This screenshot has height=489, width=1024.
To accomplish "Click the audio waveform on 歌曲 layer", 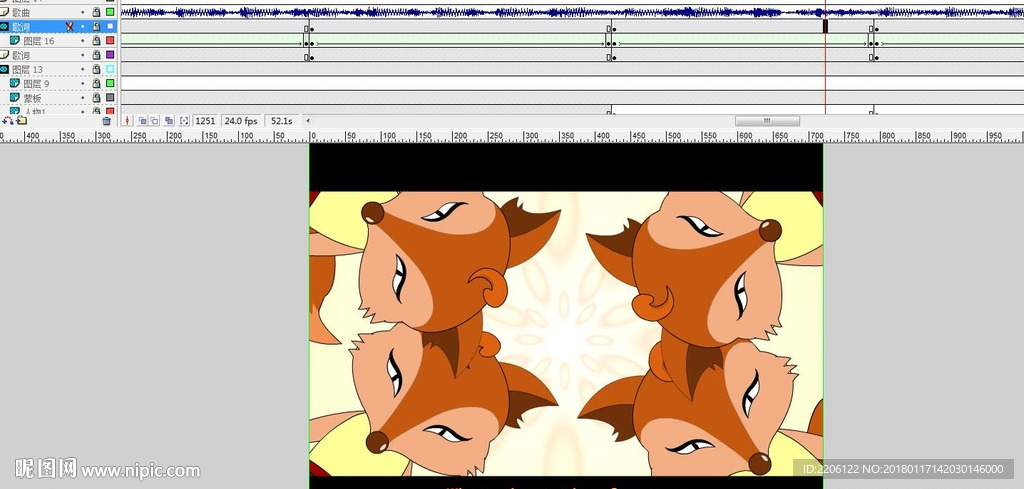I will [x=572, y=12].
